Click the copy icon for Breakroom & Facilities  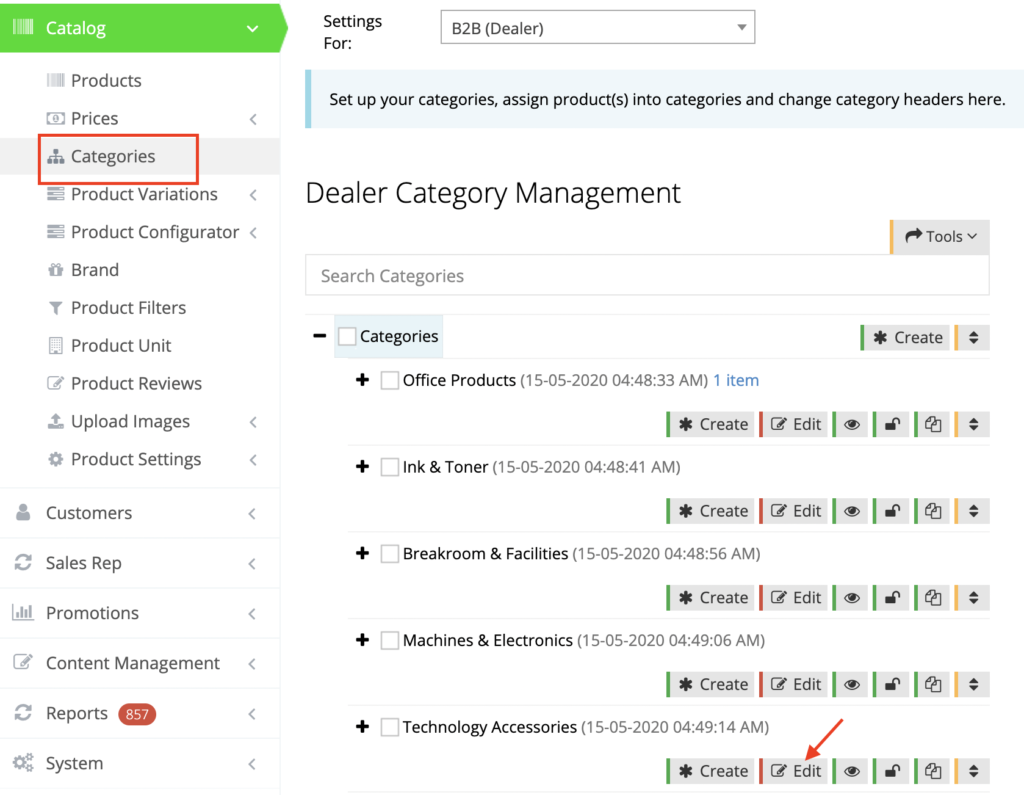click(x=932, y=598)
